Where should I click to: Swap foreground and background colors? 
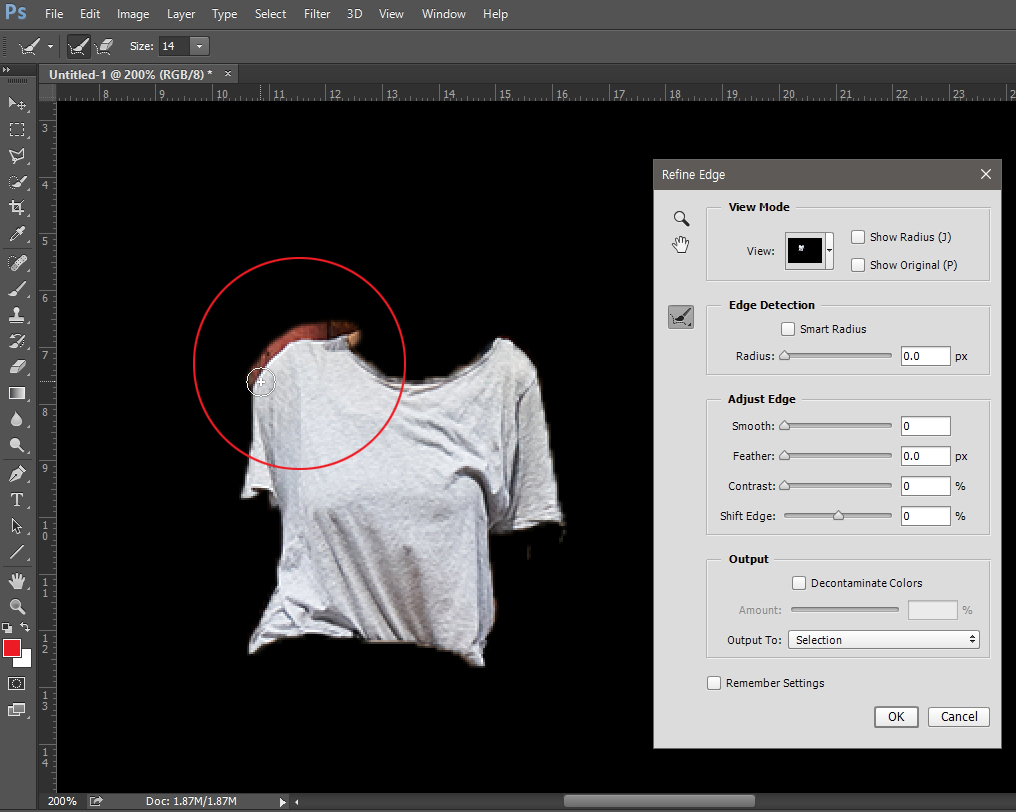click(x=25, y=627)
